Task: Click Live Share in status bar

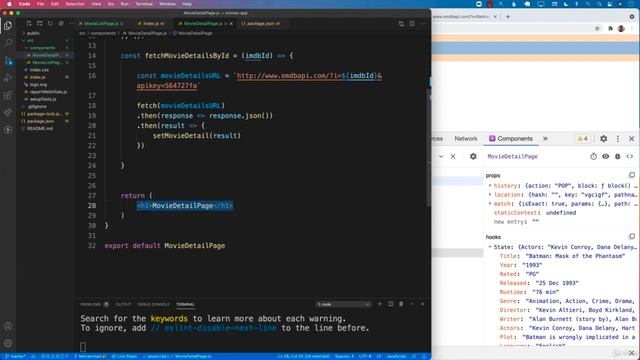Action: (x=125, y=356)
